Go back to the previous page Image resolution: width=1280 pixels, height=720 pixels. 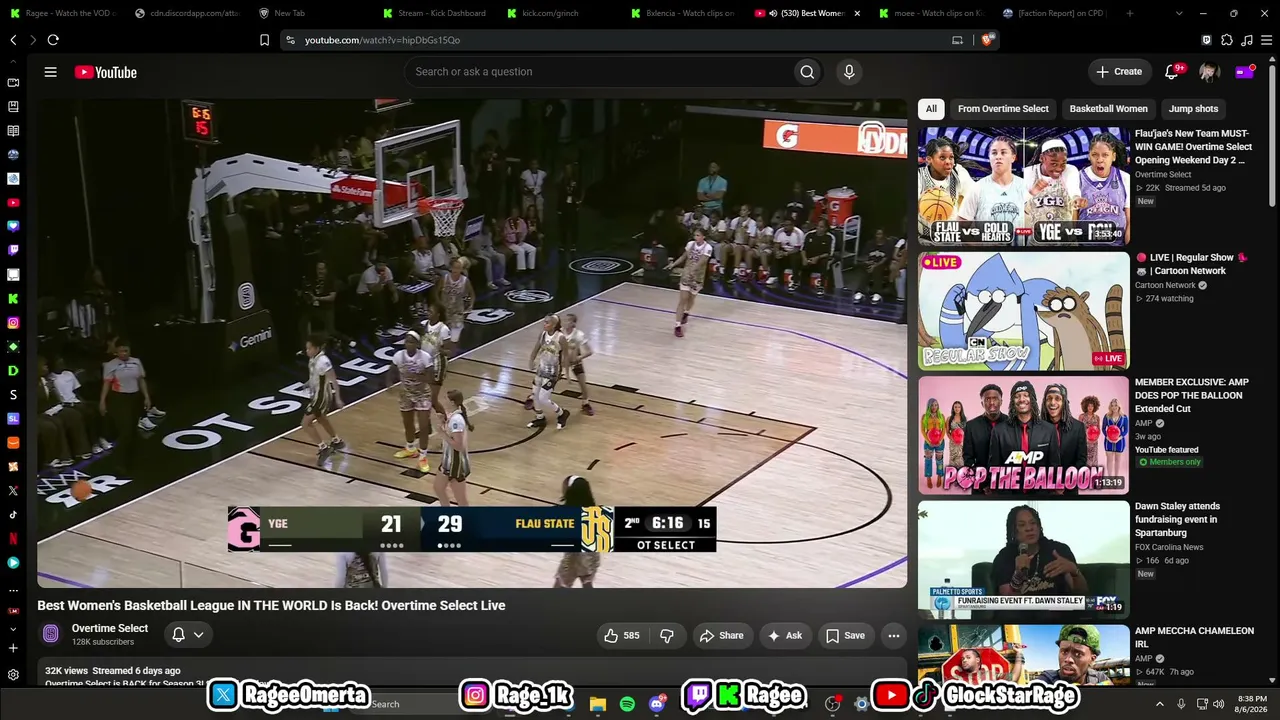pos(13,40)
